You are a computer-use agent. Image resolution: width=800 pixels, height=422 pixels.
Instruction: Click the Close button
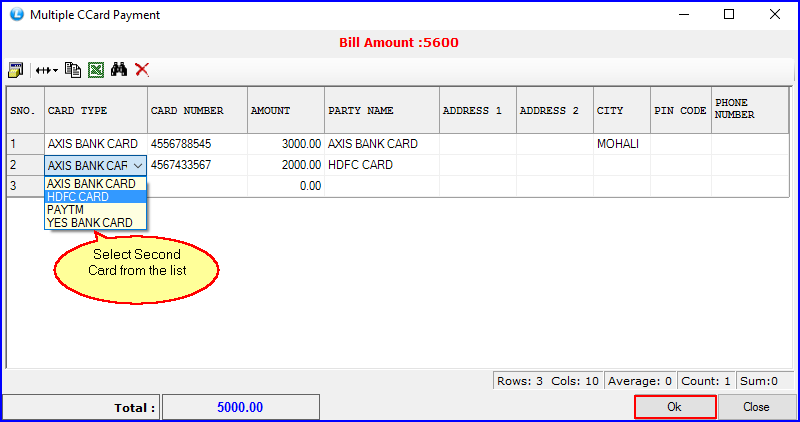[756, 407]
